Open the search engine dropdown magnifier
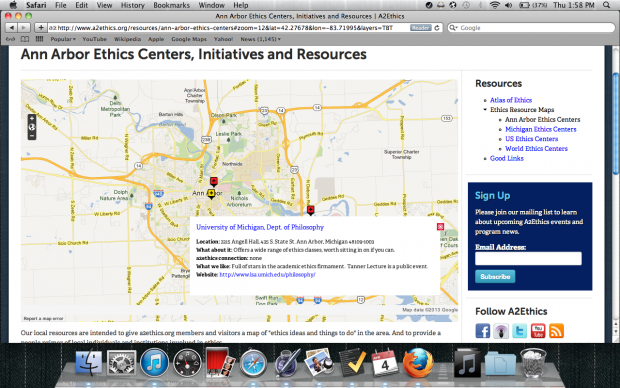The height and width of the screenshot is (388, 620). (x=454, y=28)
